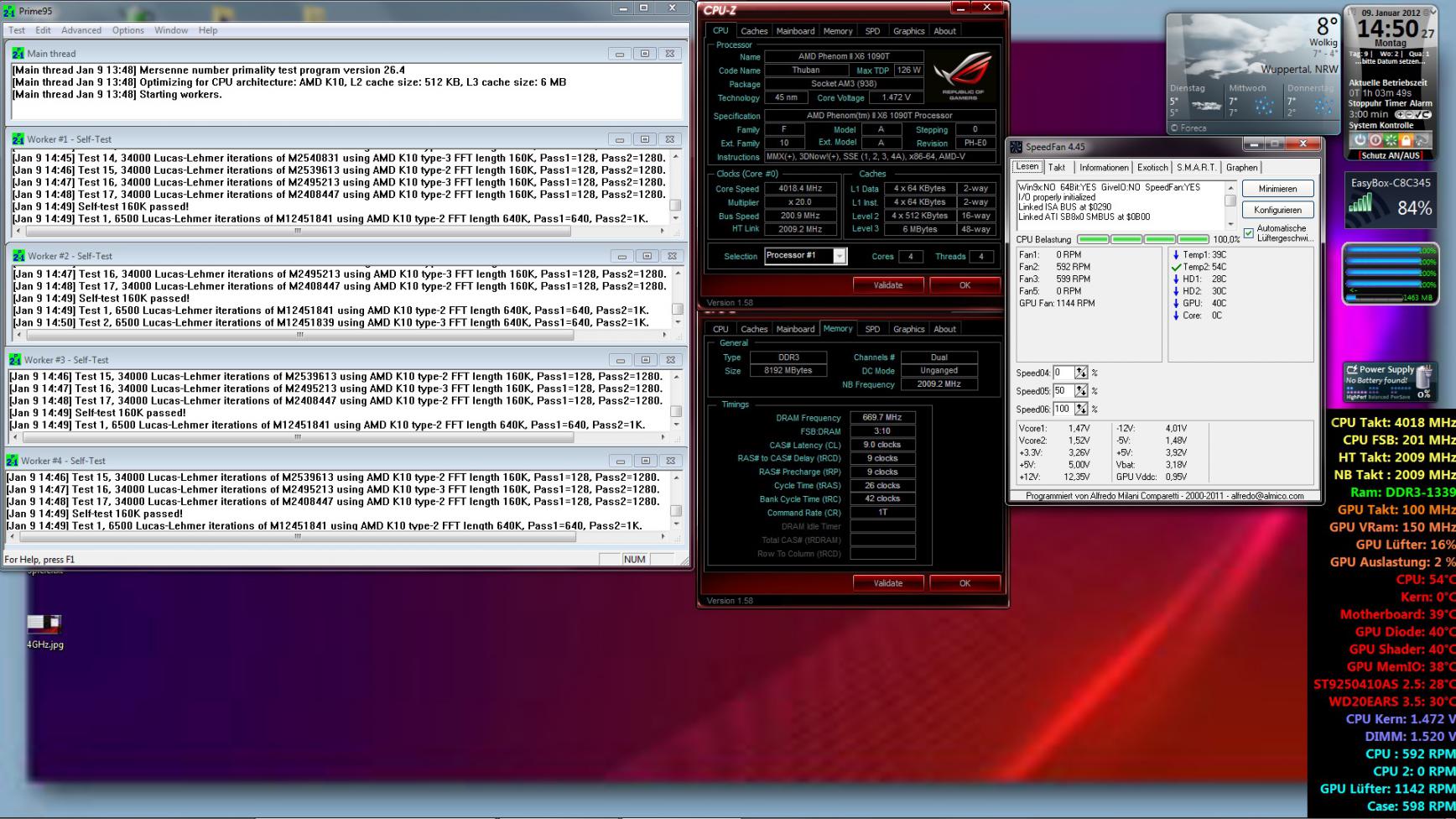Click Minimieren button in SpeedFan

pos(1277,189)
